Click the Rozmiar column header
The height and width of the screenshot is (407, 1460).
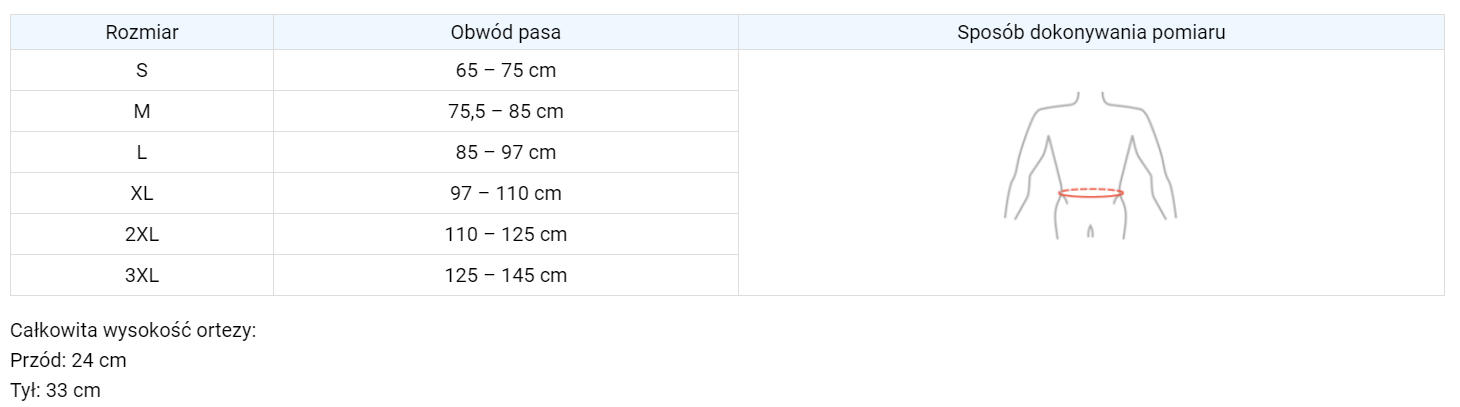(142, 32)
